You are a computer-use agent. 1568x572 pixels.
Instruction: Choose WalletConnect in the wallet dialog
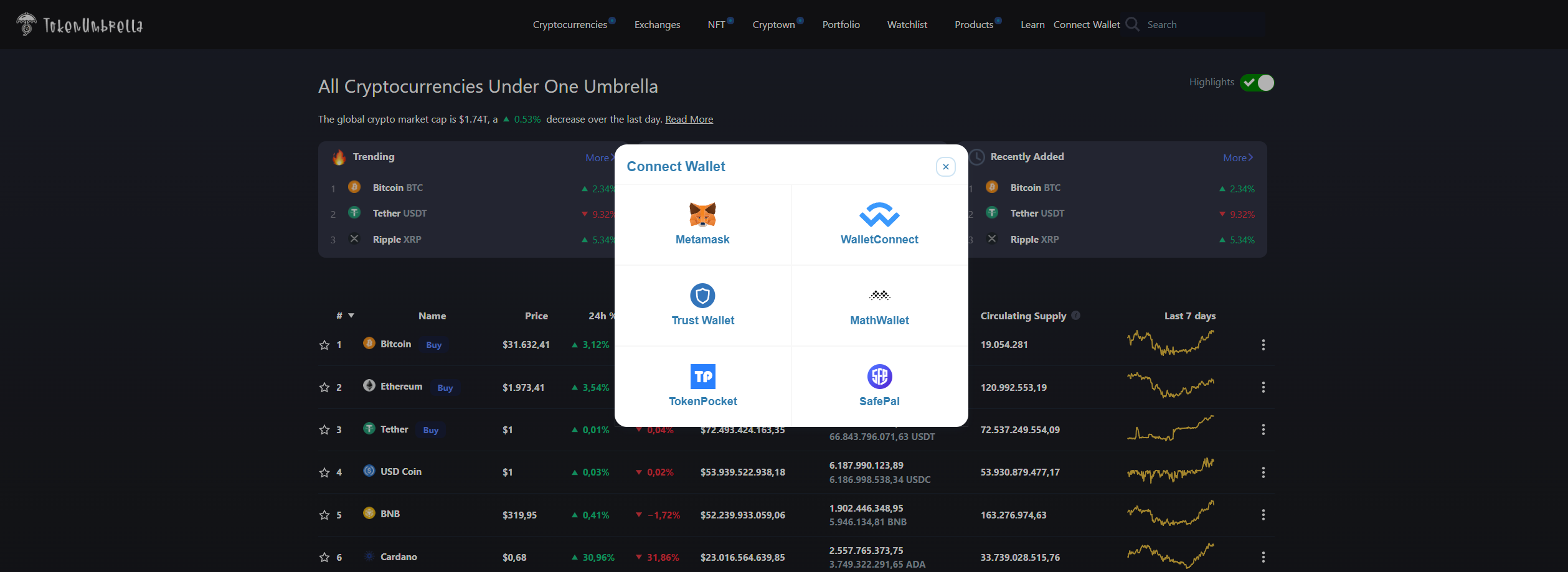[x=879, y=225]
